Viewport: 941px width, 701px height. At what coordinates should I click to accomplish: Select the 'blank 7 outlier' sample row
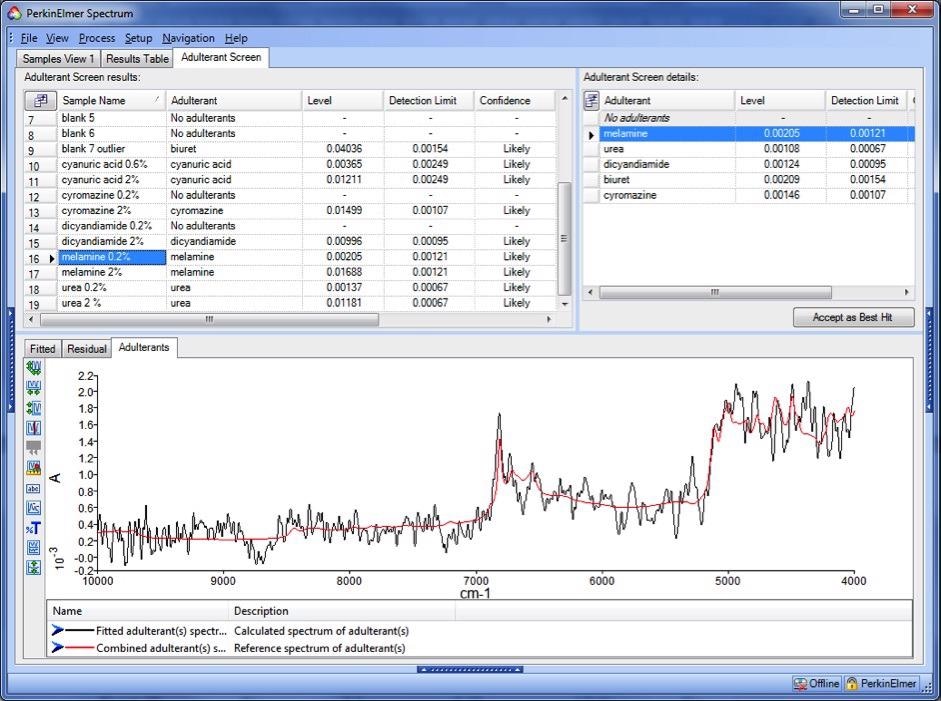click(x=291, y=149)
